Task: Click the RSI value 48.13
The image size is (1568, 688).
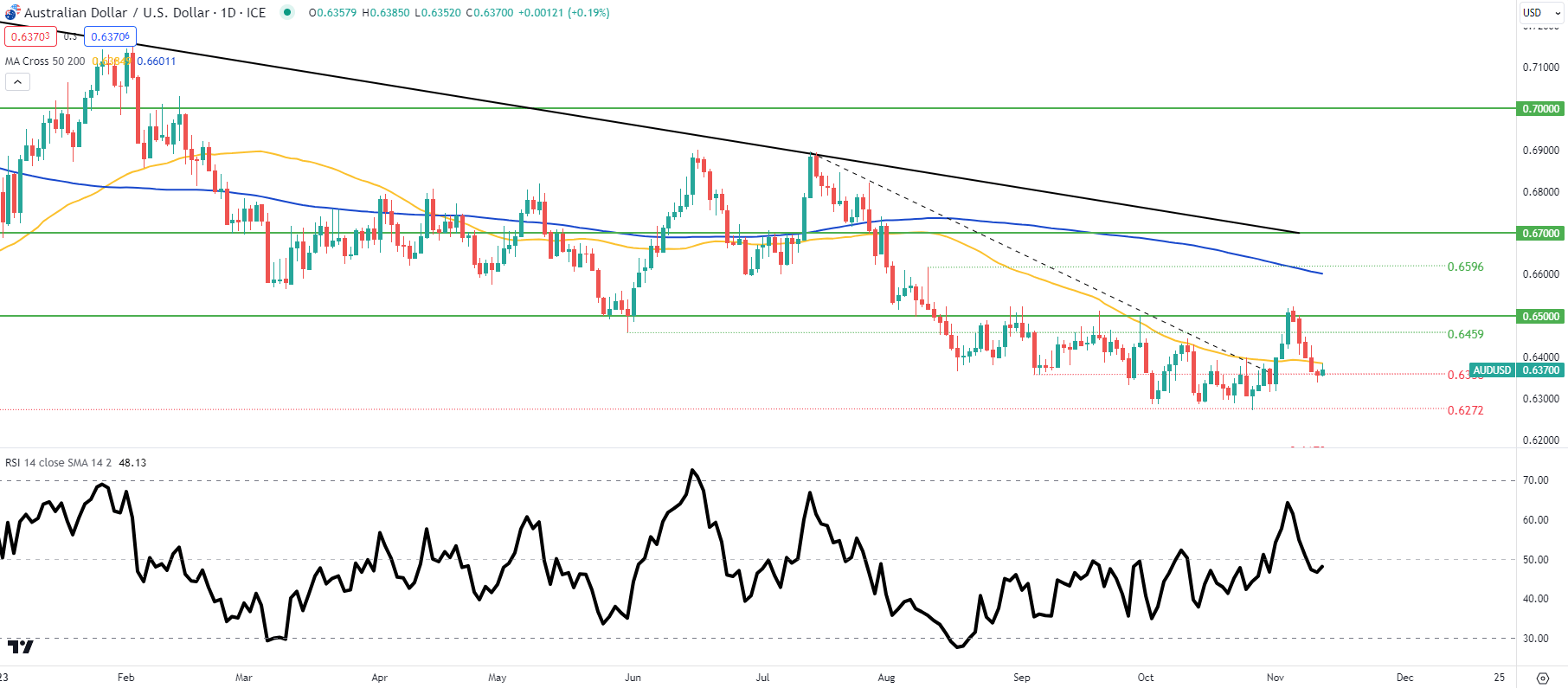Action: 132,463
